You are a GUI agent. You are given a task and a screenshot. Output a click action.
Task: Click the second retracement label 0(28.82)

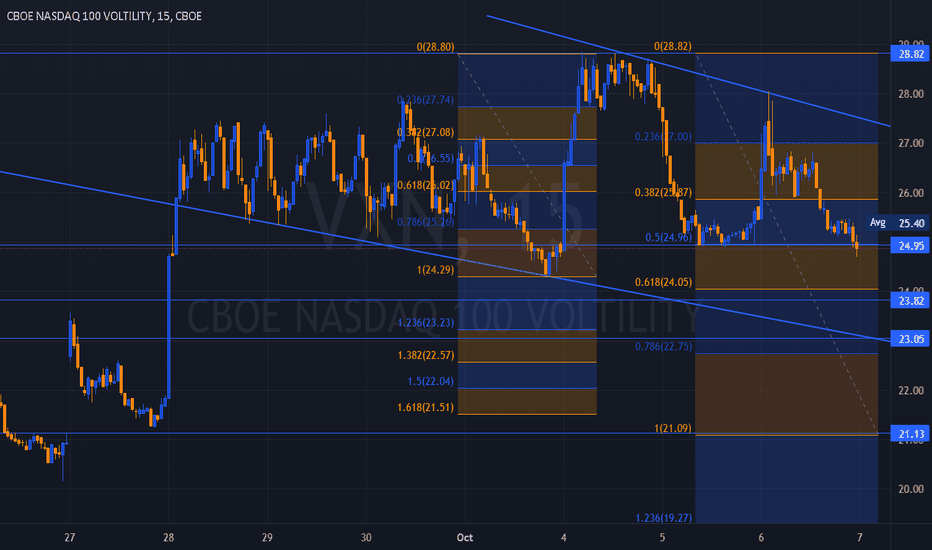(x=672, y=46)
